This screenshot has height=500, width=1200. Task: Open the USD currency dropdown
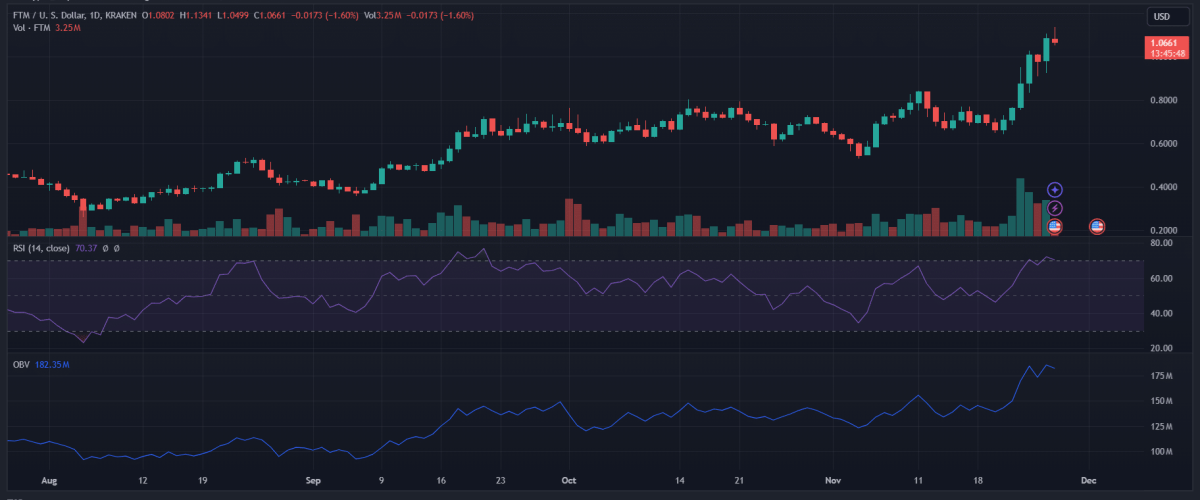(1162, 16)
